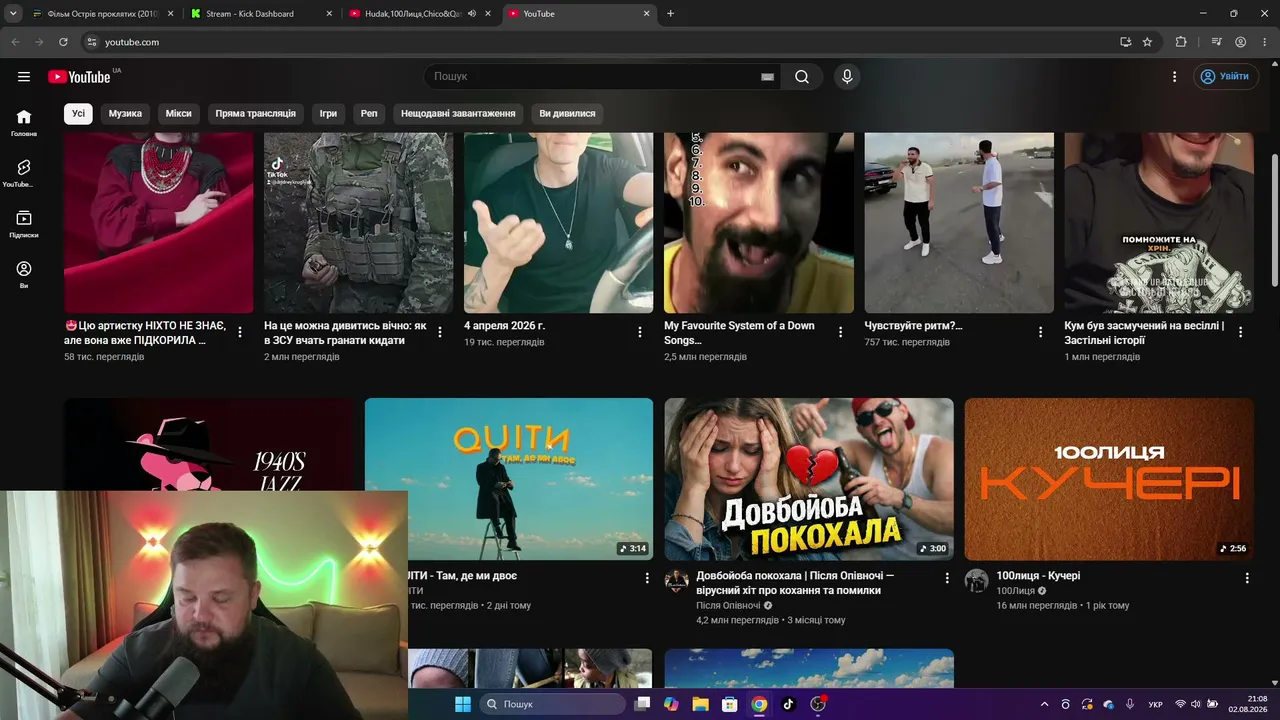The height and width of the screenshot is (720, 1280).
Task: Open File Explorer from the taskbar
Action: tap(700, 704)
